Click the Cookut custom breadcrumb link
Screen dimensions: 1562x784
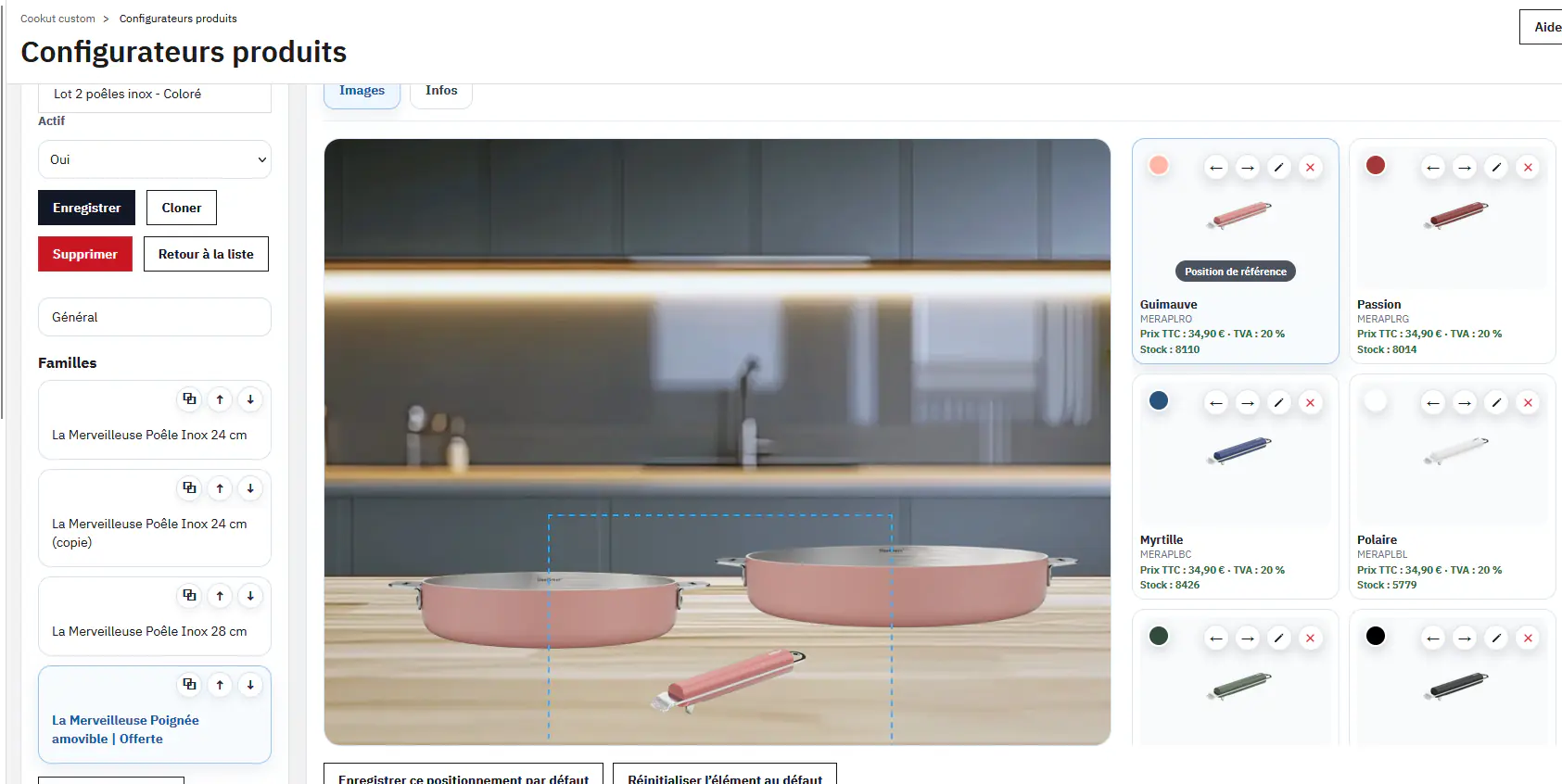point(57,19)
